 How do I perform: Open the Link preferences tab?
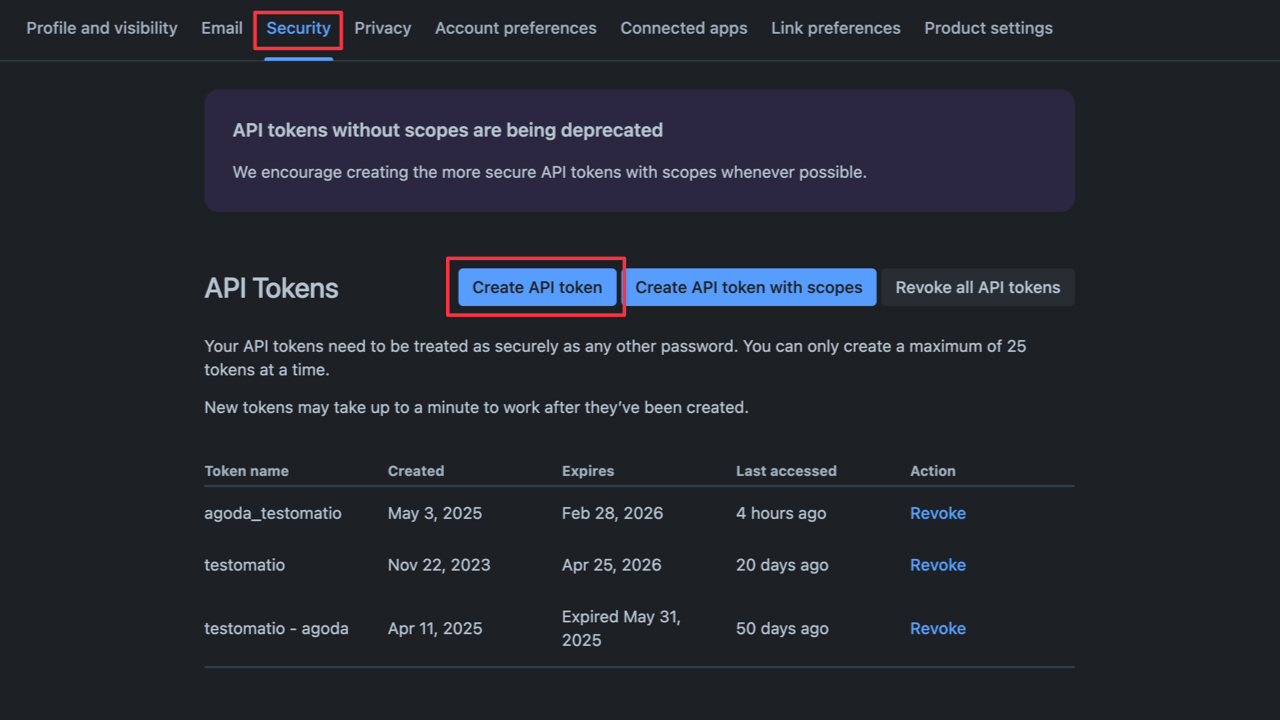[x=836, y=28]
